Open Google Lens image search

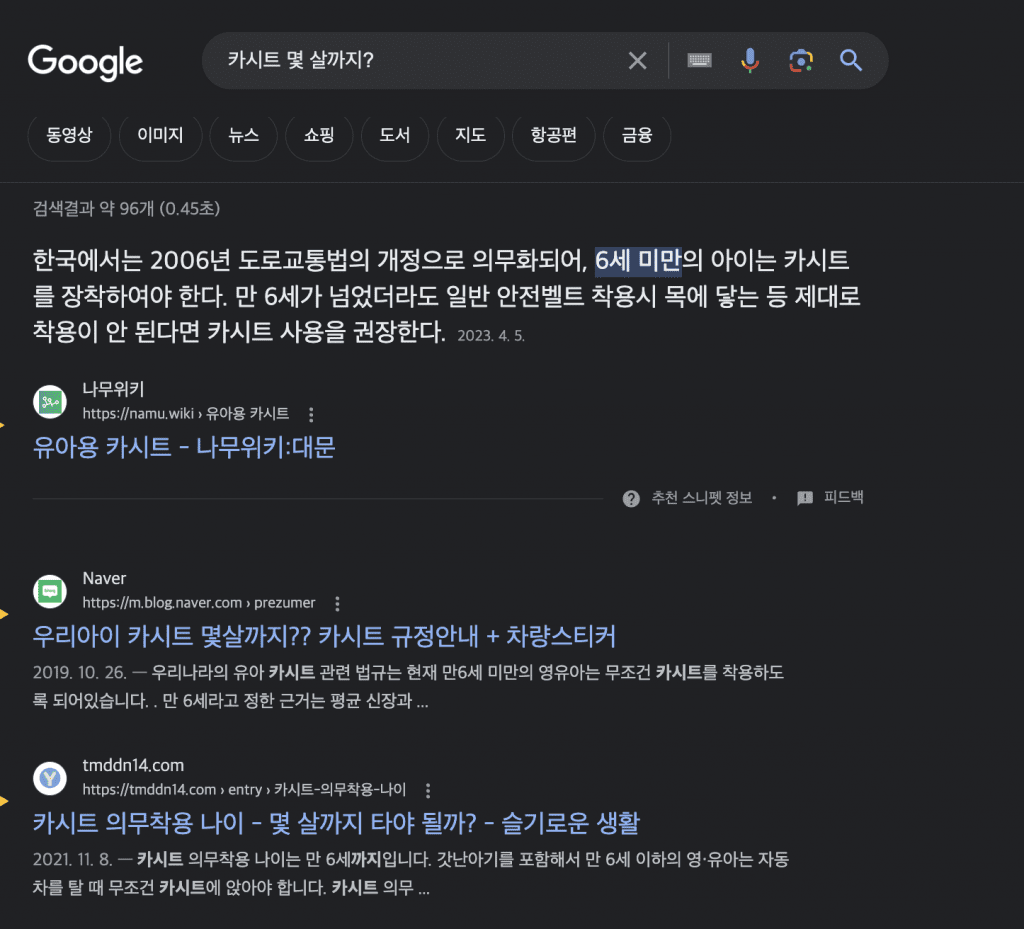click(801, 61)
